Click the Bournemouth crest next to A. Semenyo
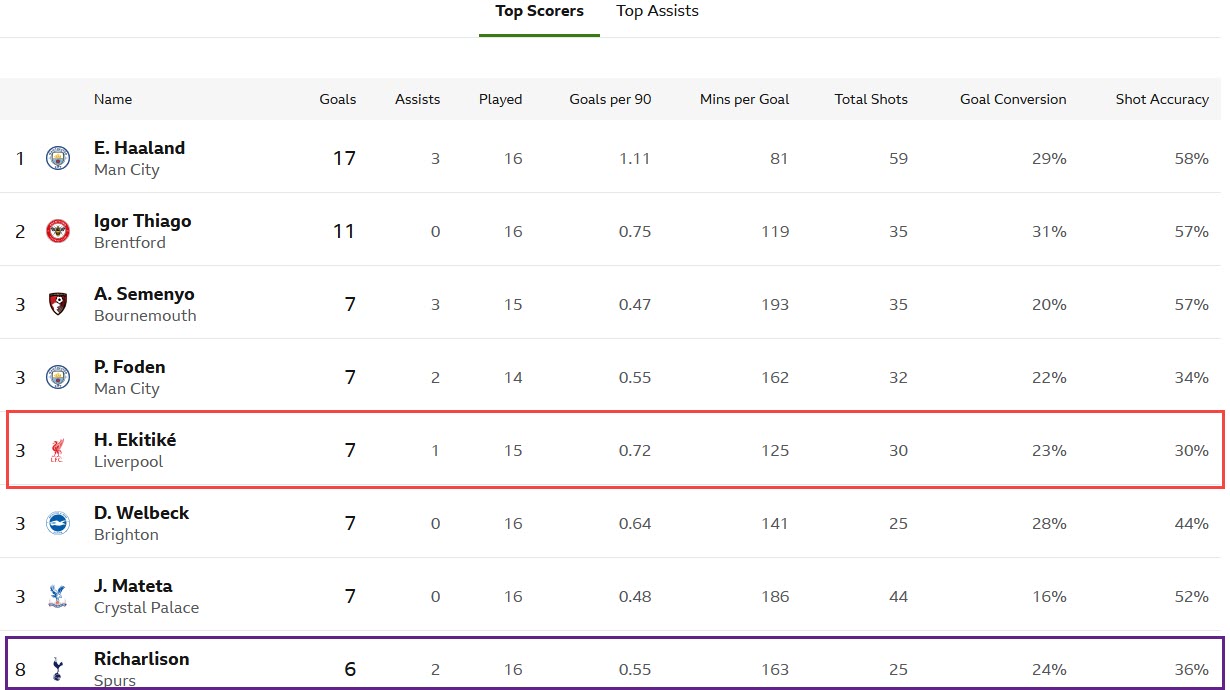This screenshot has height=690, width=1230. pos(58,304)
